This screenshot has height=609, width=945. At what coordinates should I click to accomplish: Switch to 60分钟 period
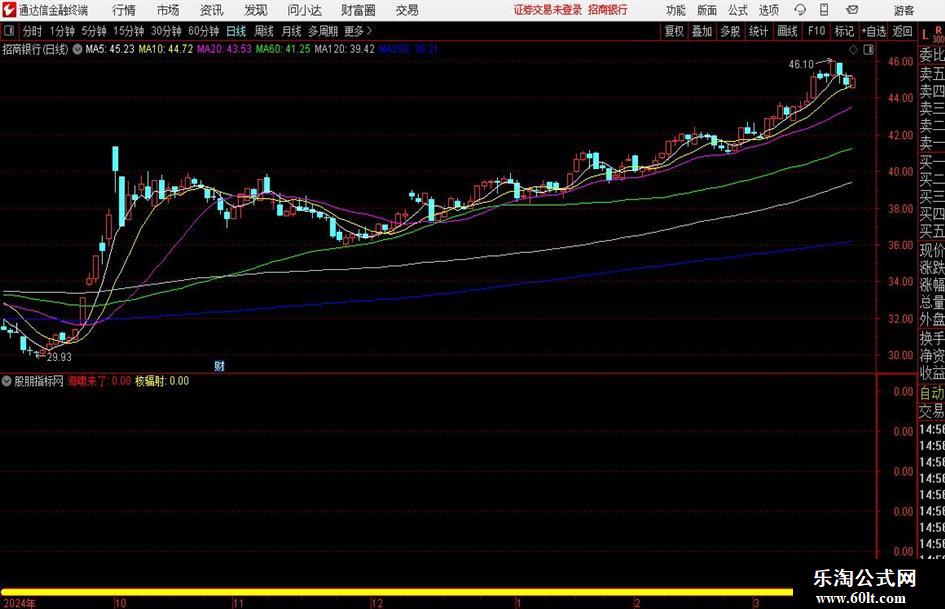tap(204, 31)
